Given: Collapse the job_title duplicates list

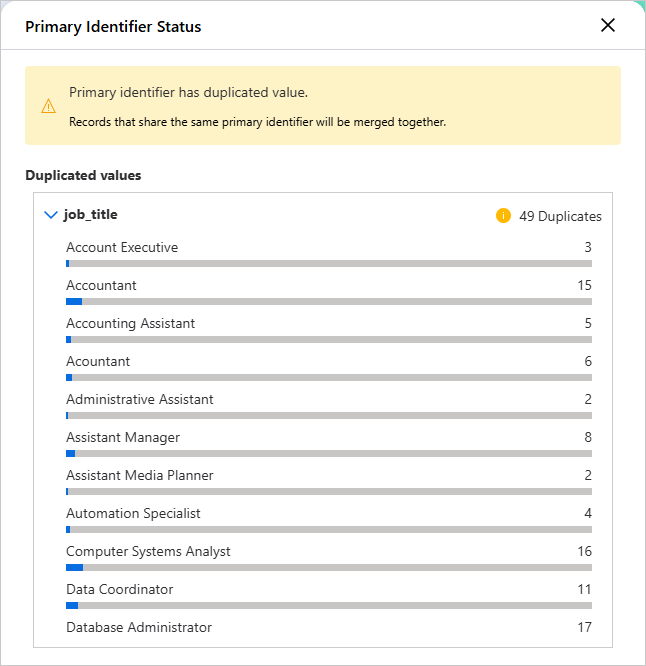Looking at the screenshot, I should click(x=51, y=215).
